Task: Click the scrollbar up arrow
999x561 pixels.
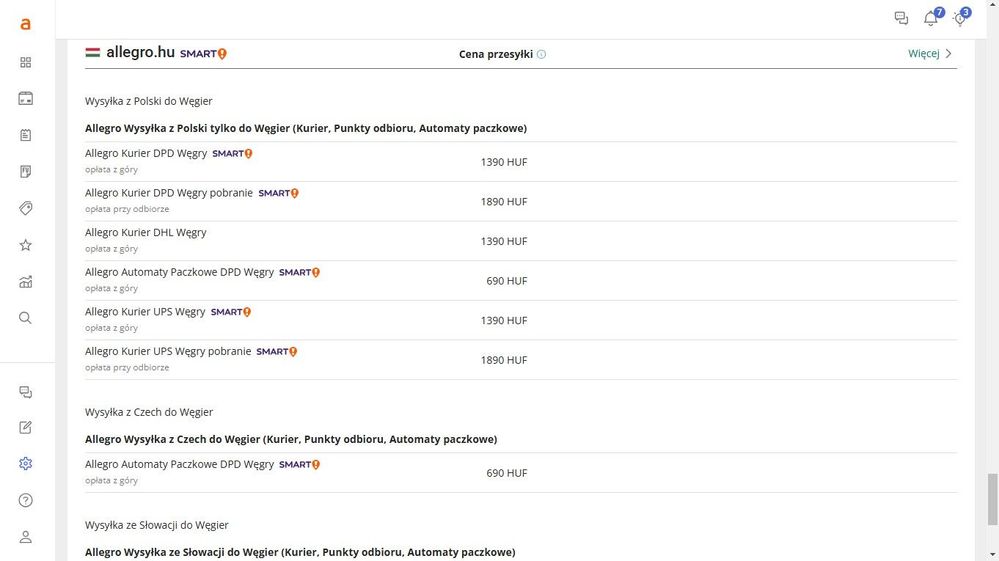Action: (991, 6)
